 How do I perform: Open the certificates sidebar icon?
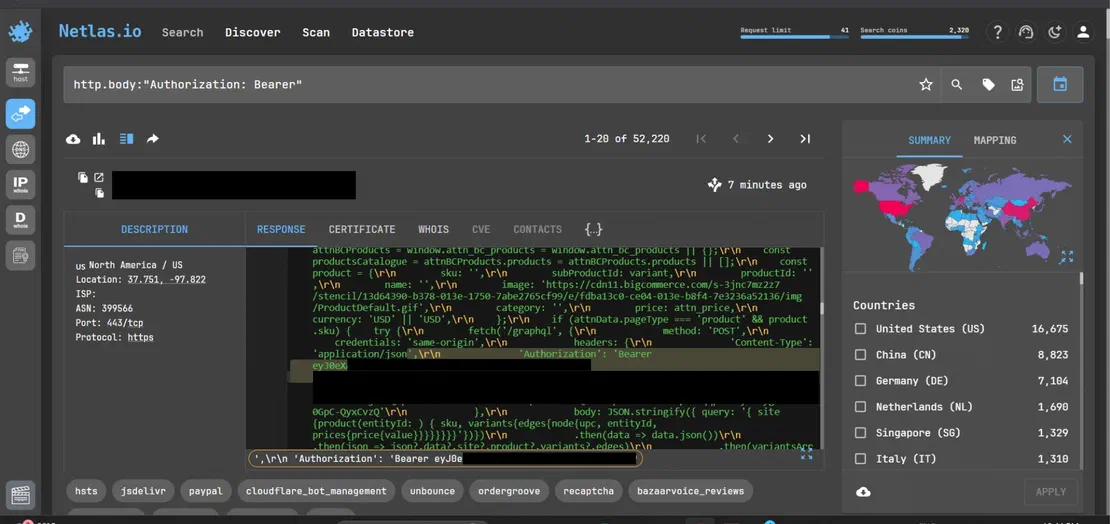(x=21, y=256)
